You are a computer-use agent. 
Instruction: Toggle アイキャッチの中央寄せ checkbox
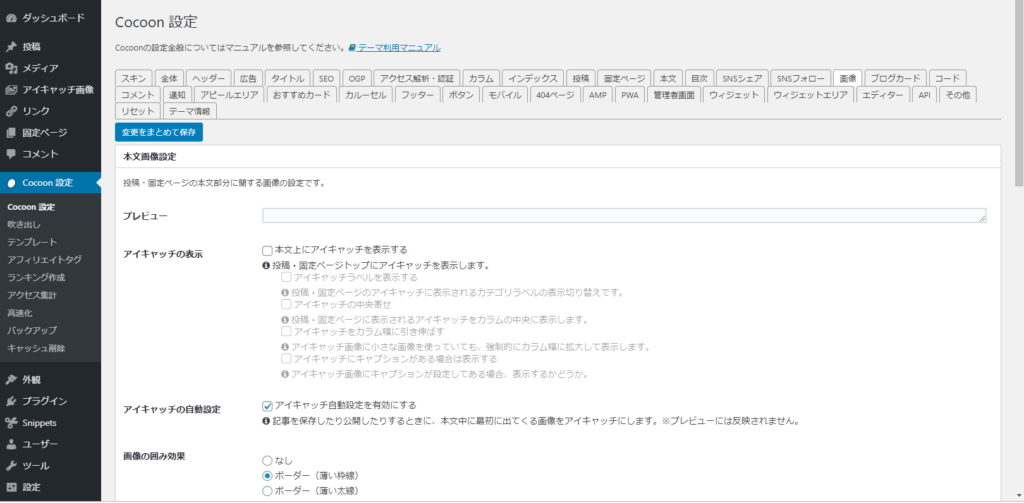tap(285, 304)
